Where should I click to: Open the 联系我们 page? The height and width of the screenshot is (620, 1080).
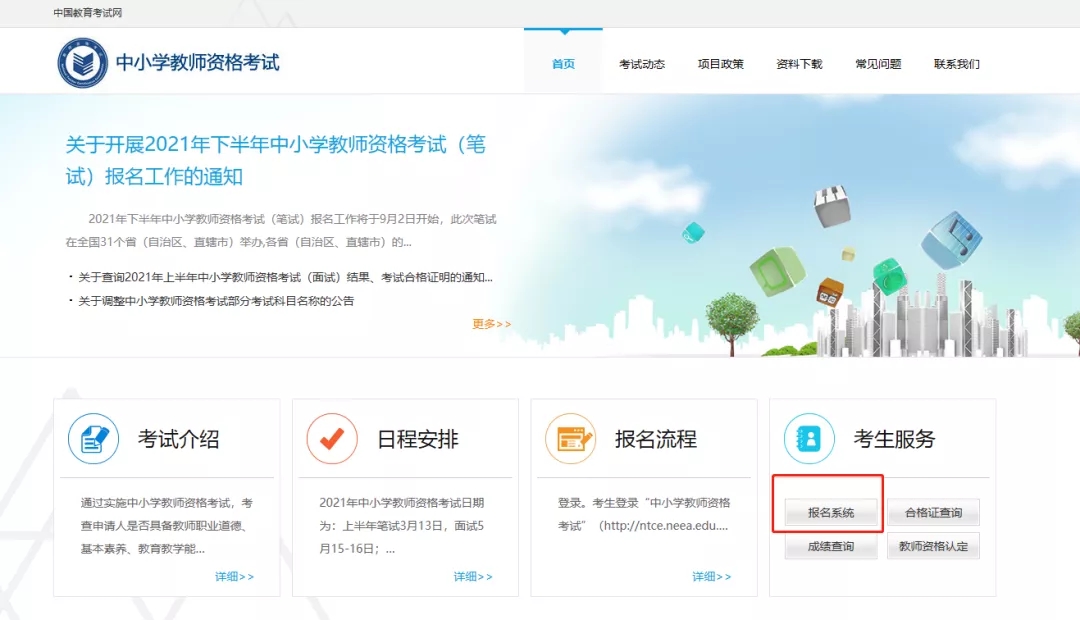point(956,62)
